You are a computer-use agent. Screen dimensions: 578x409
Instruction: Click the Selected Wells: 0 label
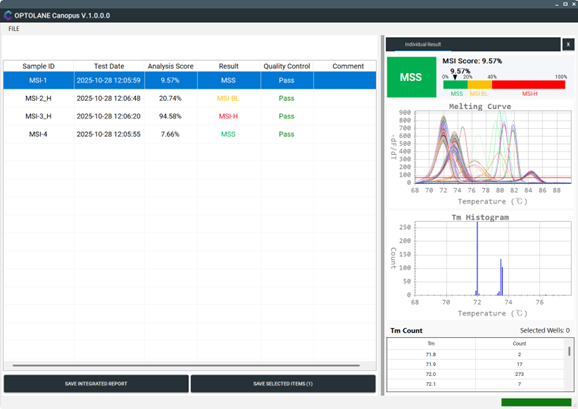(545, 331)
